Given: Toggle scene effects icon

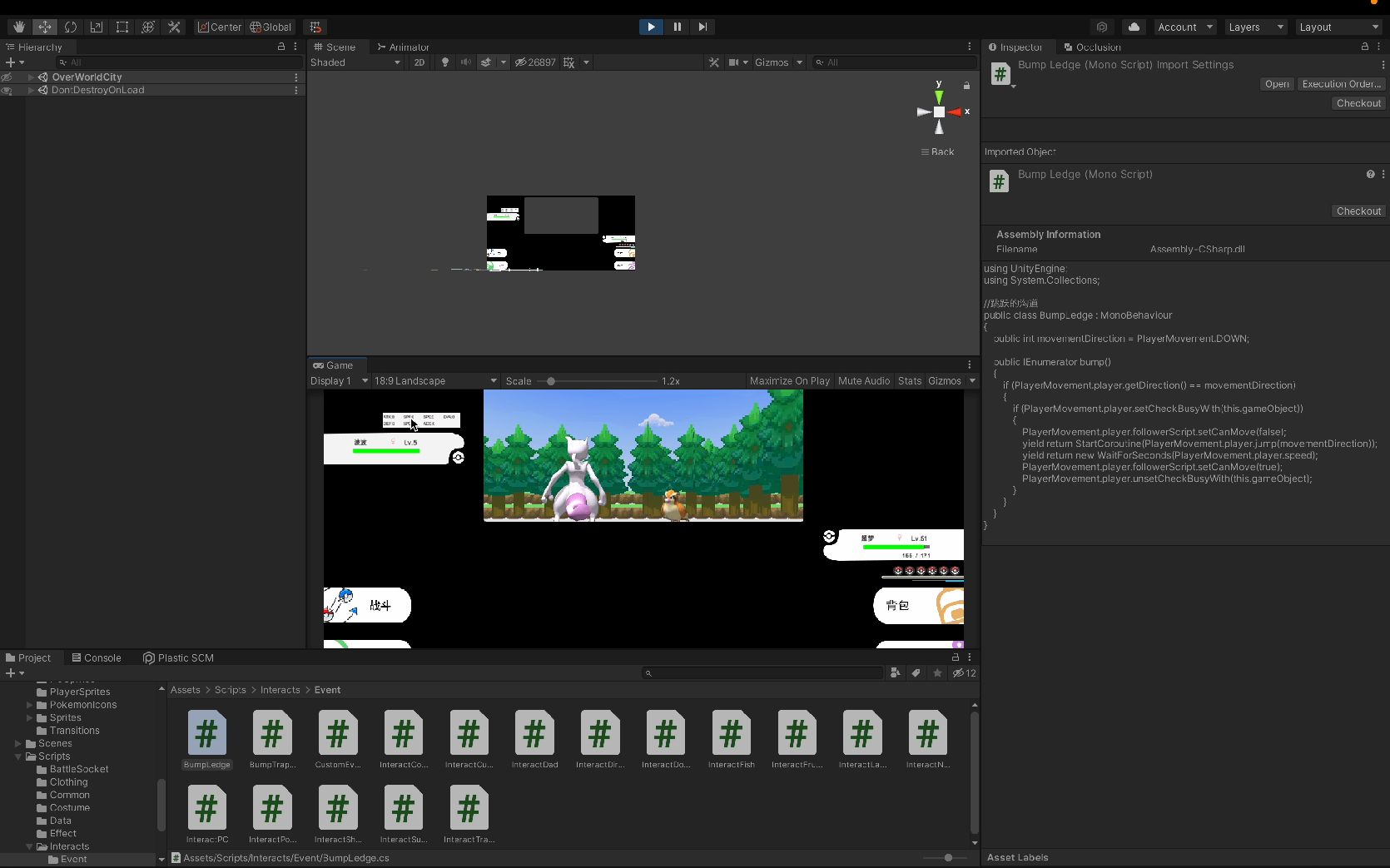Looking at the screenshot, I should click(x=486, y=62).
